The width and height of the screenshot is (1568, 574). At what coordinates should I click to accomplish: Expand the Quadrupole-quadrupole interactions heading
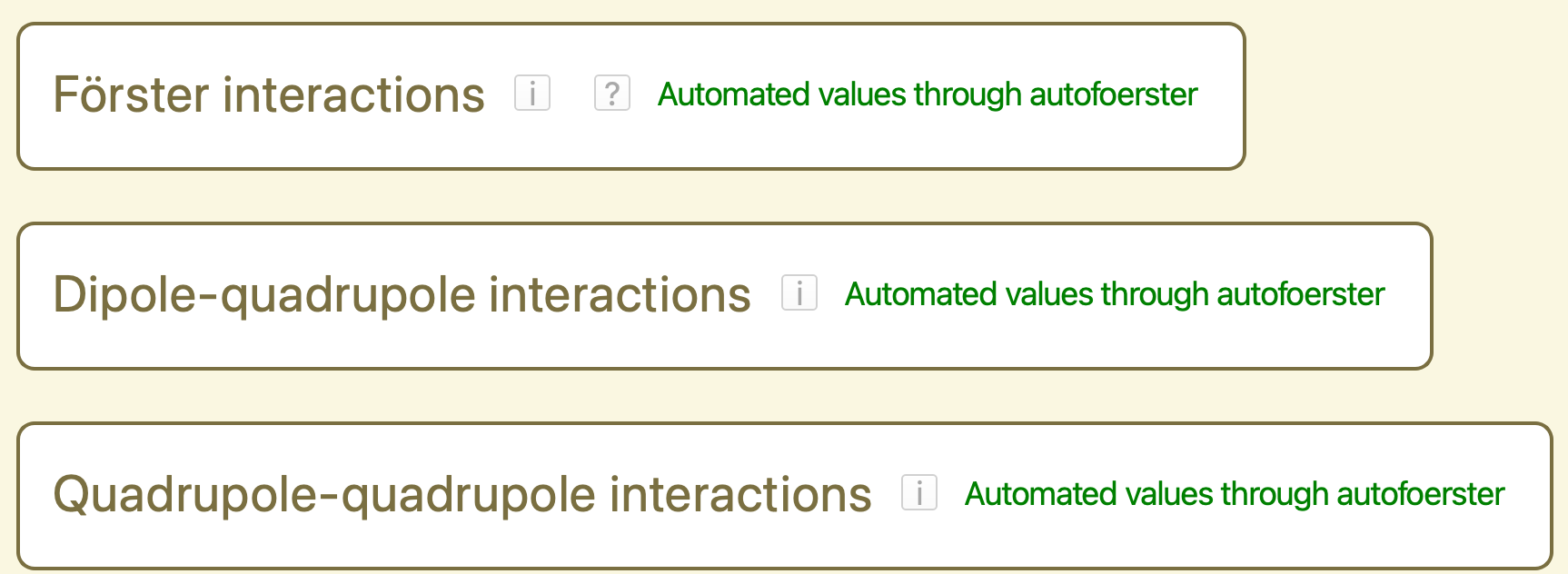461,494
